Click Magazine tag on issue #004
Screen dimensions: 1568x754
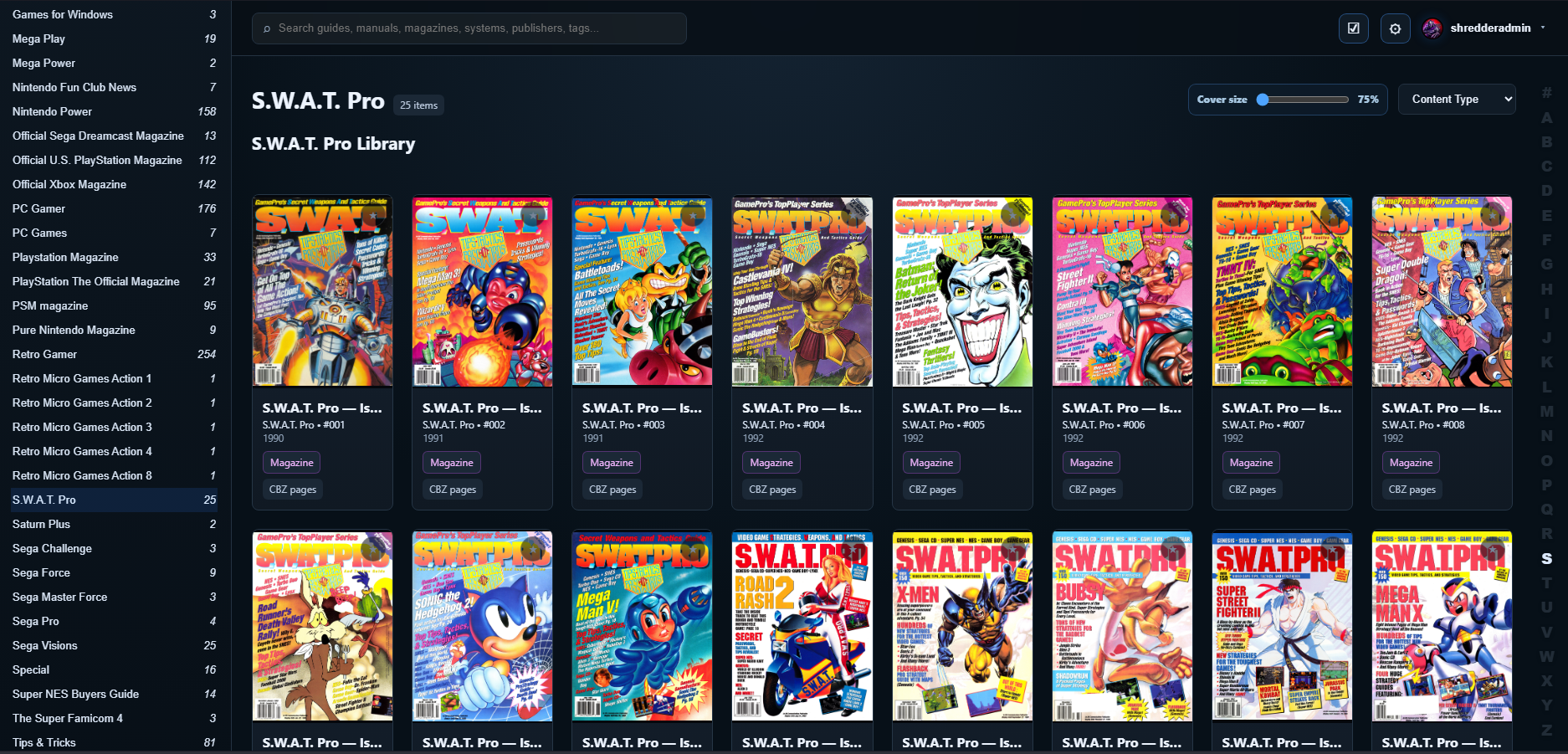(x=771, y=463)
